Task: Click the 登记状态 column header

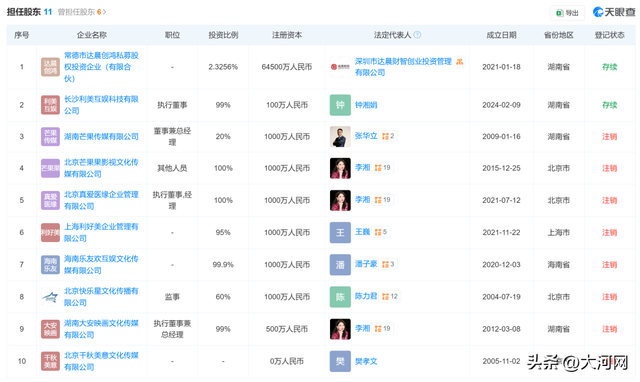Action: click(609, 35)
